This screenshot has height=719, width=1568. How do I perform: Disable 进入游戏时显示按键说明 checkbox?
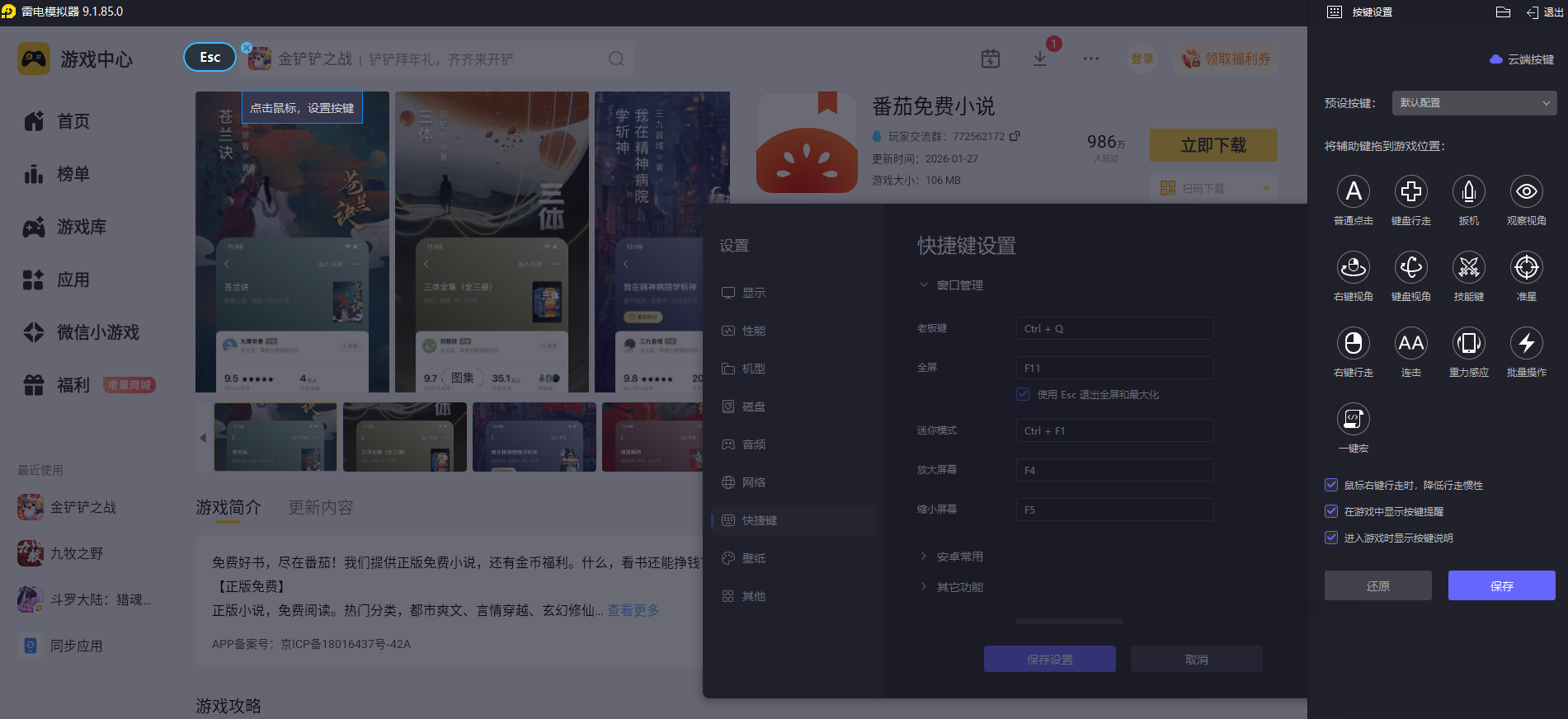tap(1331, 538)
